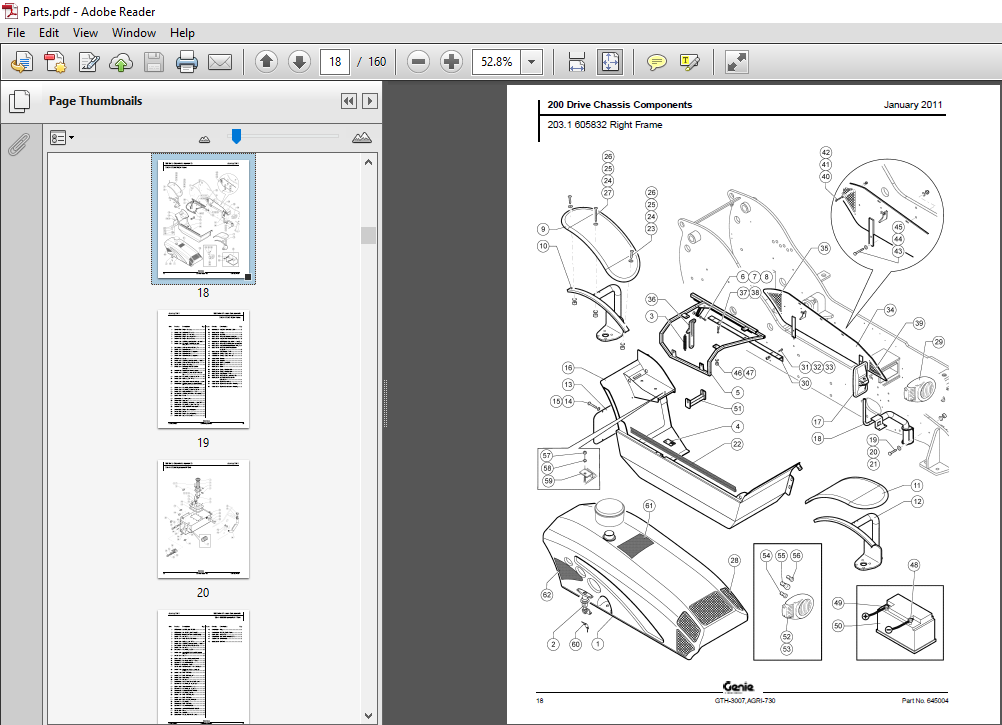Click the Save file floppy icon

[x=153, y=62]
